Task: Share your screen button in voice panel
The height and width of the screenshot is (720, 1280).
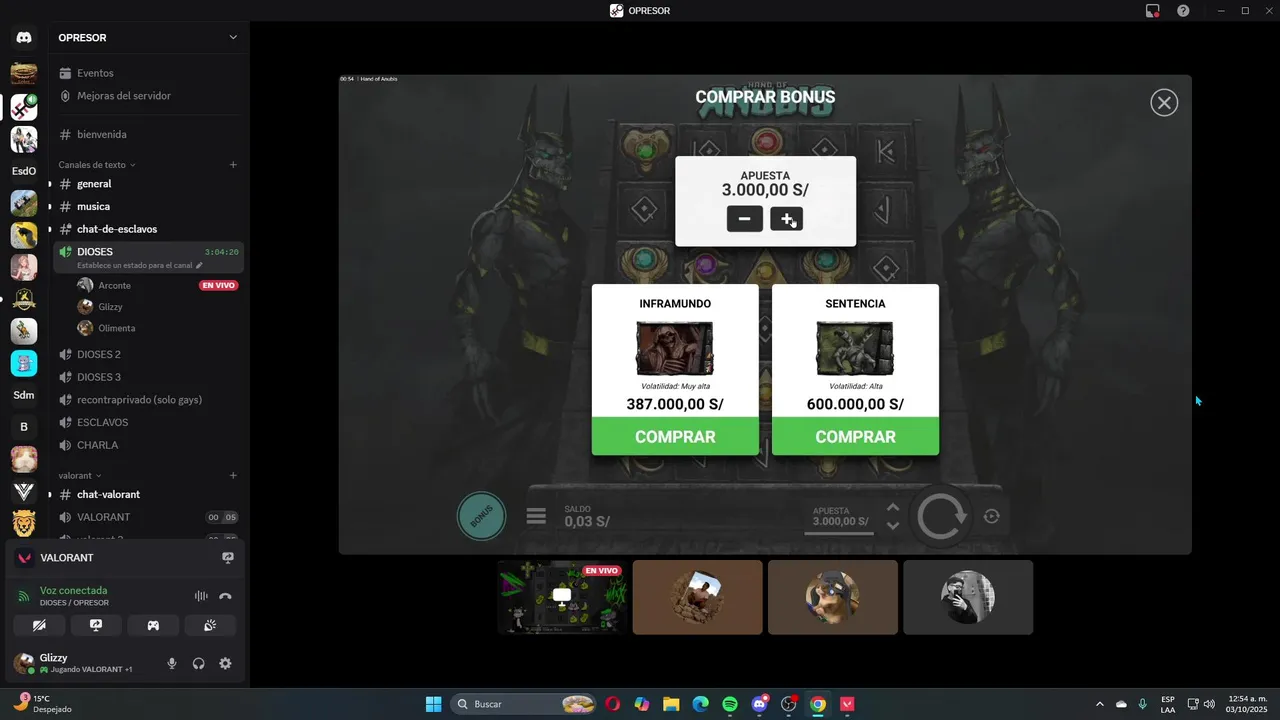Action: point(96,625)
